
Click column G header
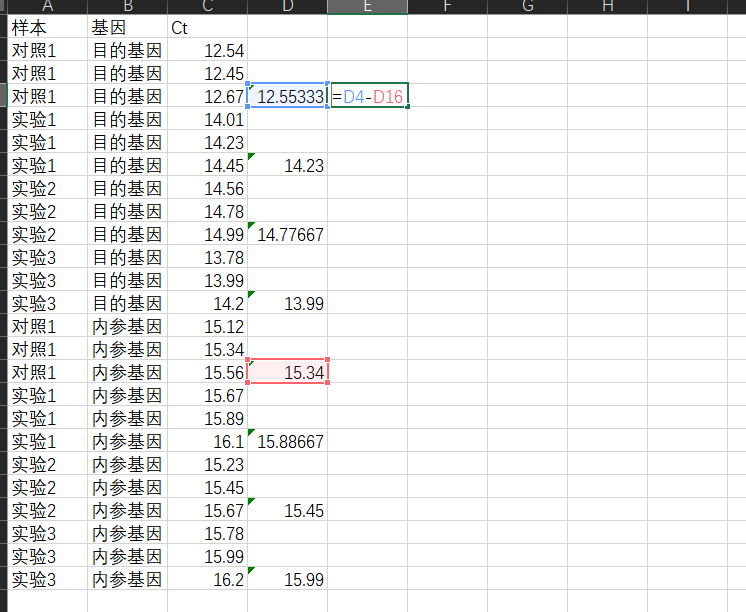(527, 7)
